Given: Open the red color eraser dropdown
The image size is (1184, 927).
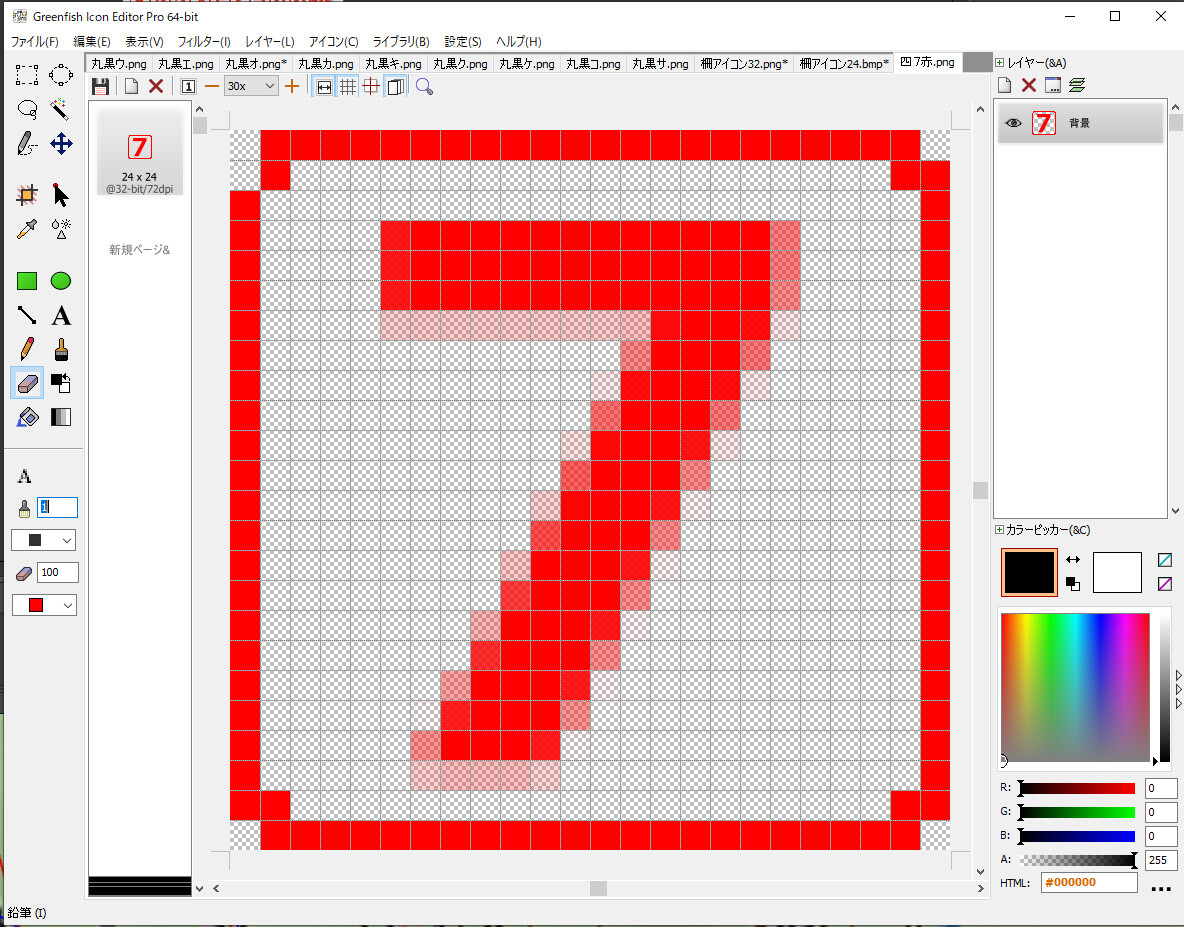Looking at the screenshot, I should point(44,606).
